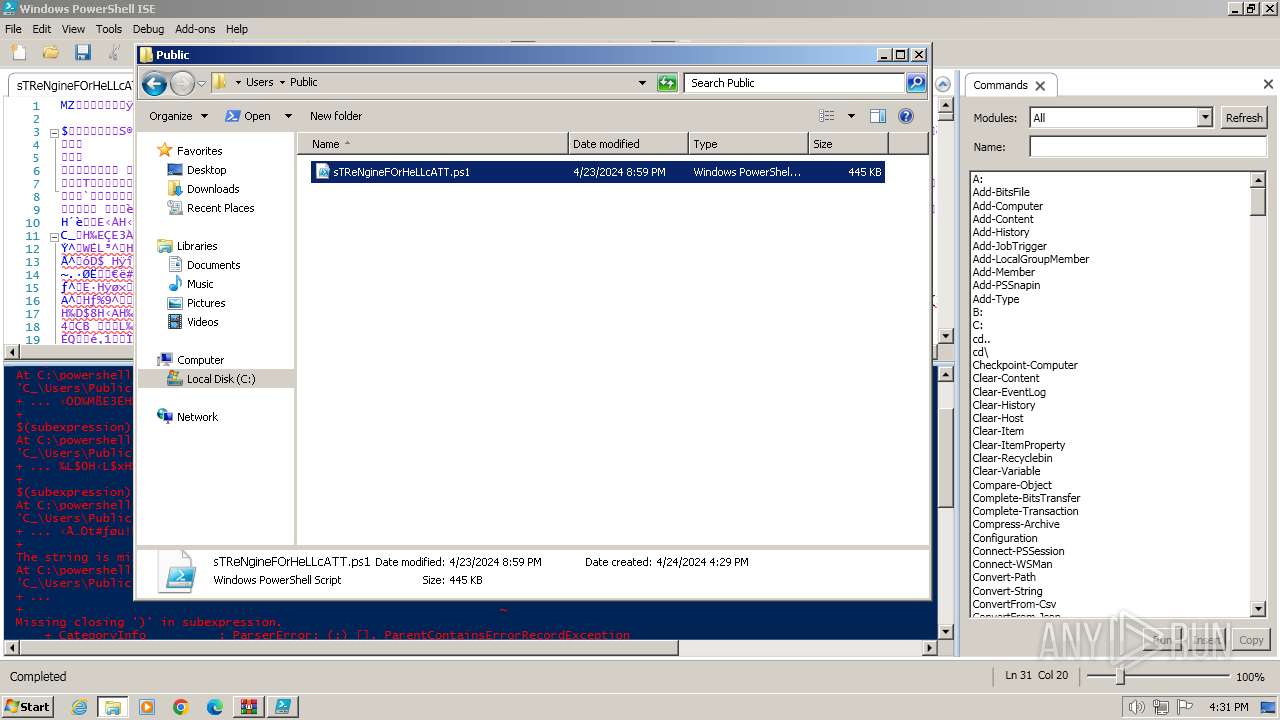Image resolution: width=1280 pixels, height=720 pixels.
Task: Select Music library
Action: coord(190,284)
